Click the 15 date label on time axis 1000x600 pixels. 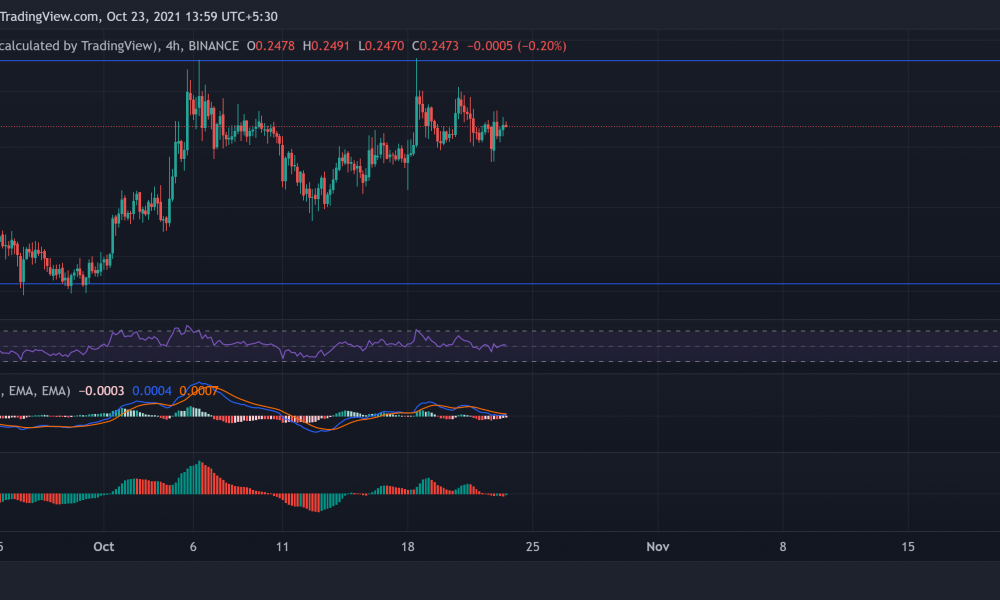[x=908, y=546]
